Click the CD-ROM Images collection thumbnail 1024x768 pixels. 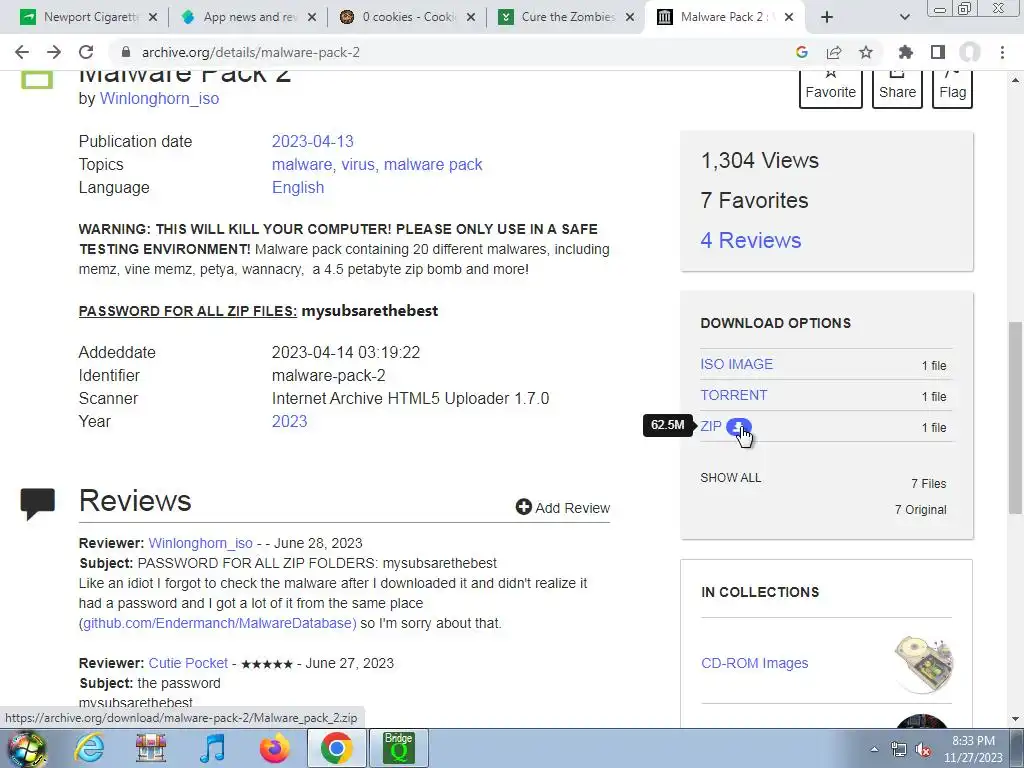[x=923, y=664]
